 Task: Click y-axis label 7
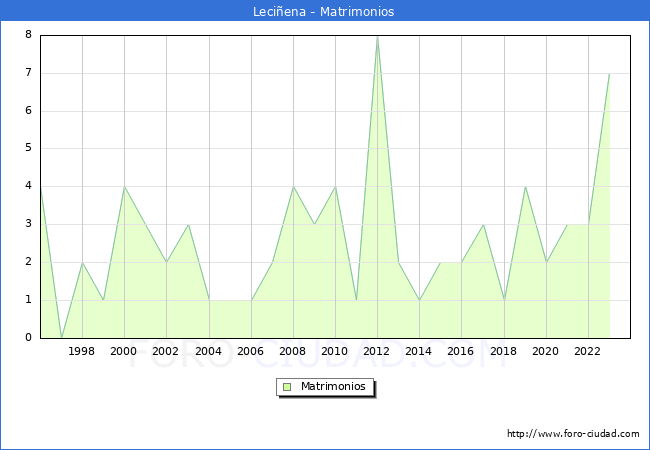tap(28, 73)
